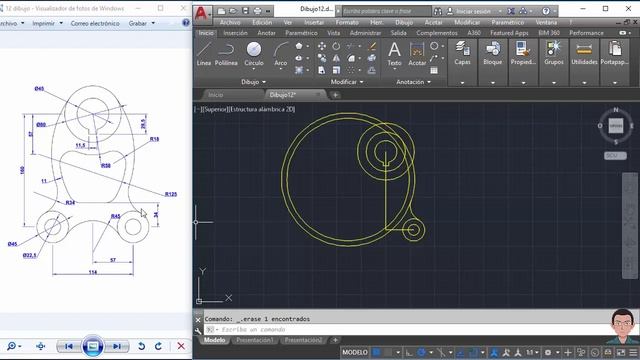The width and height of the screenshot is (640, 360).
Task: Click Iniciar sesión sign-in button
Action: (x=473, y=11)
